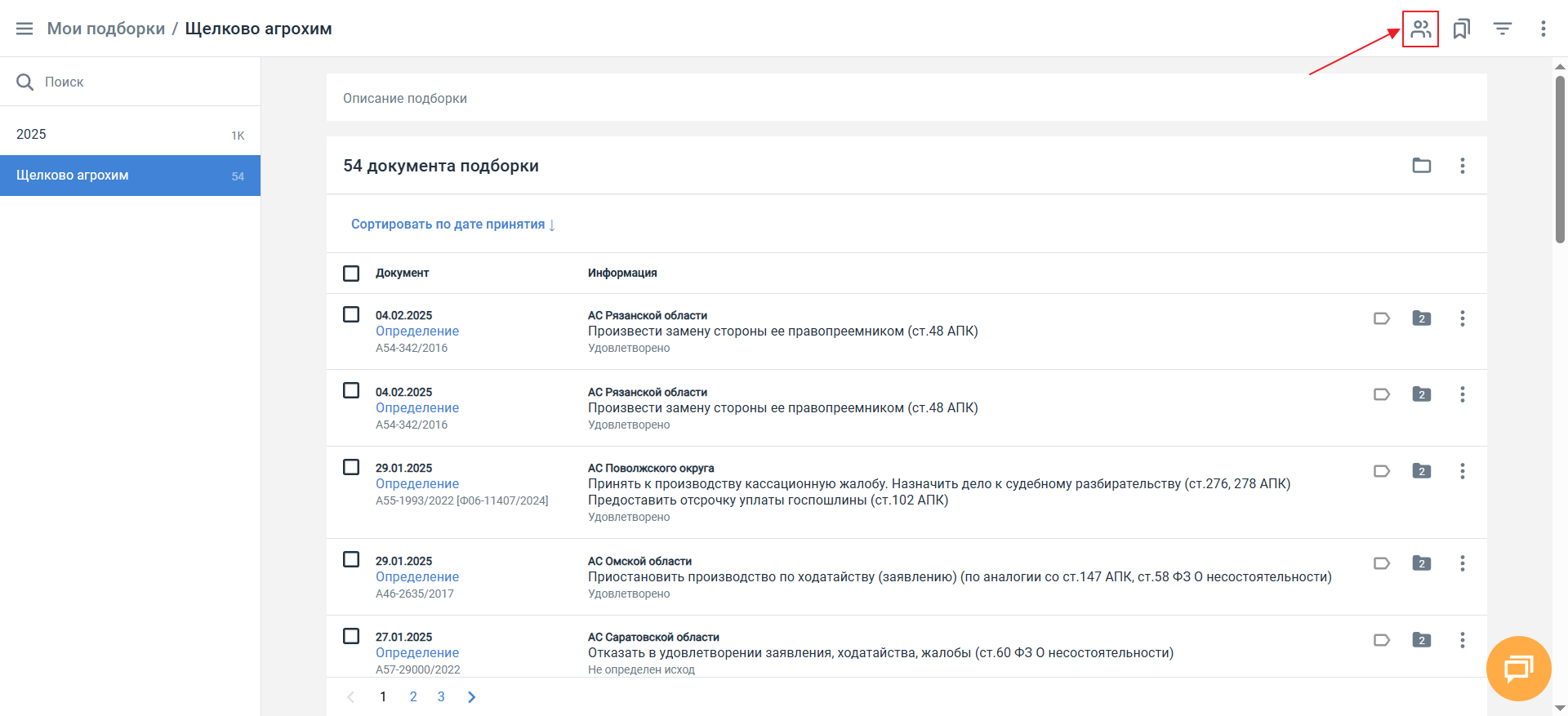Click the 'Документ' column header
Screen dimensions: 1568x716
coord(402,274)
